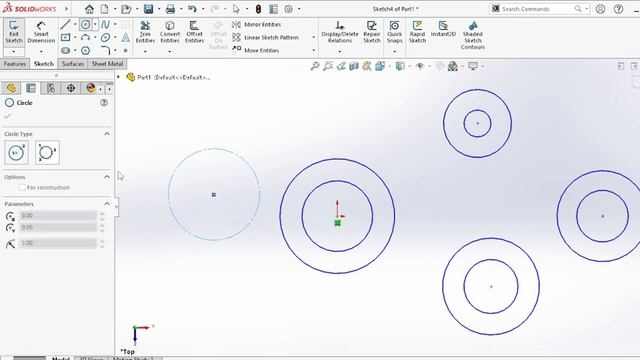Collapse the Options section
This screenshot has height=360, width=640.
tap(107, 177)
